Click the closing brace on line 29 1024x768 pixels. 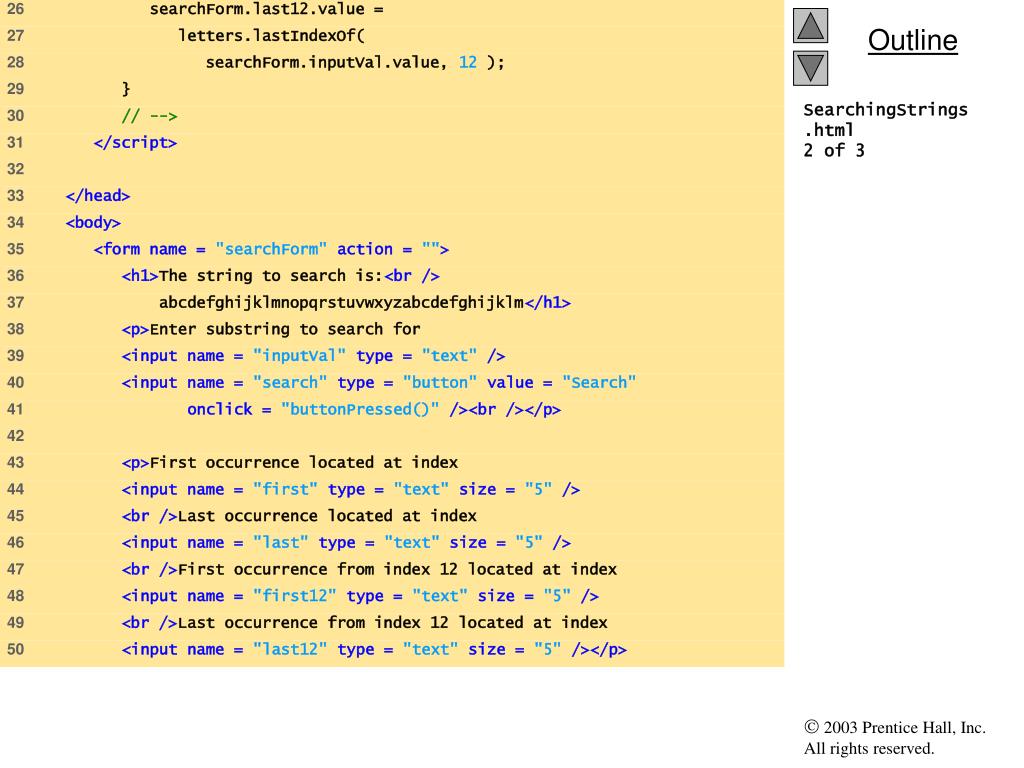[126, 89]
